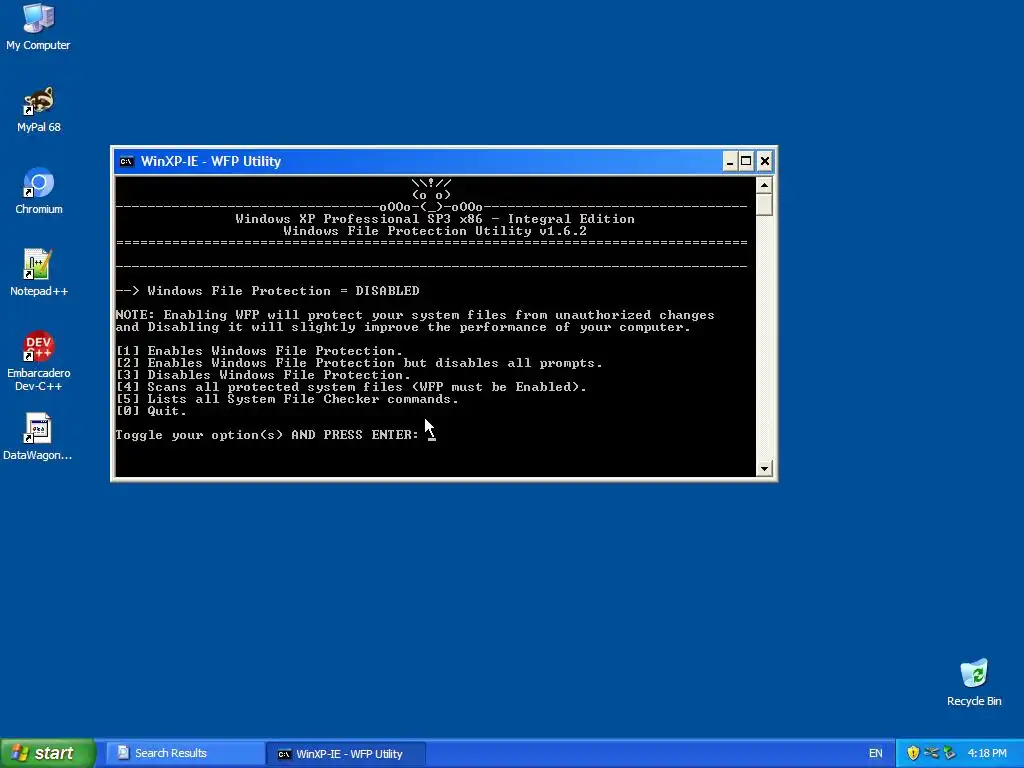
Task: Select the Chromium desktop shortcut
Action: (x=39, y=191)
